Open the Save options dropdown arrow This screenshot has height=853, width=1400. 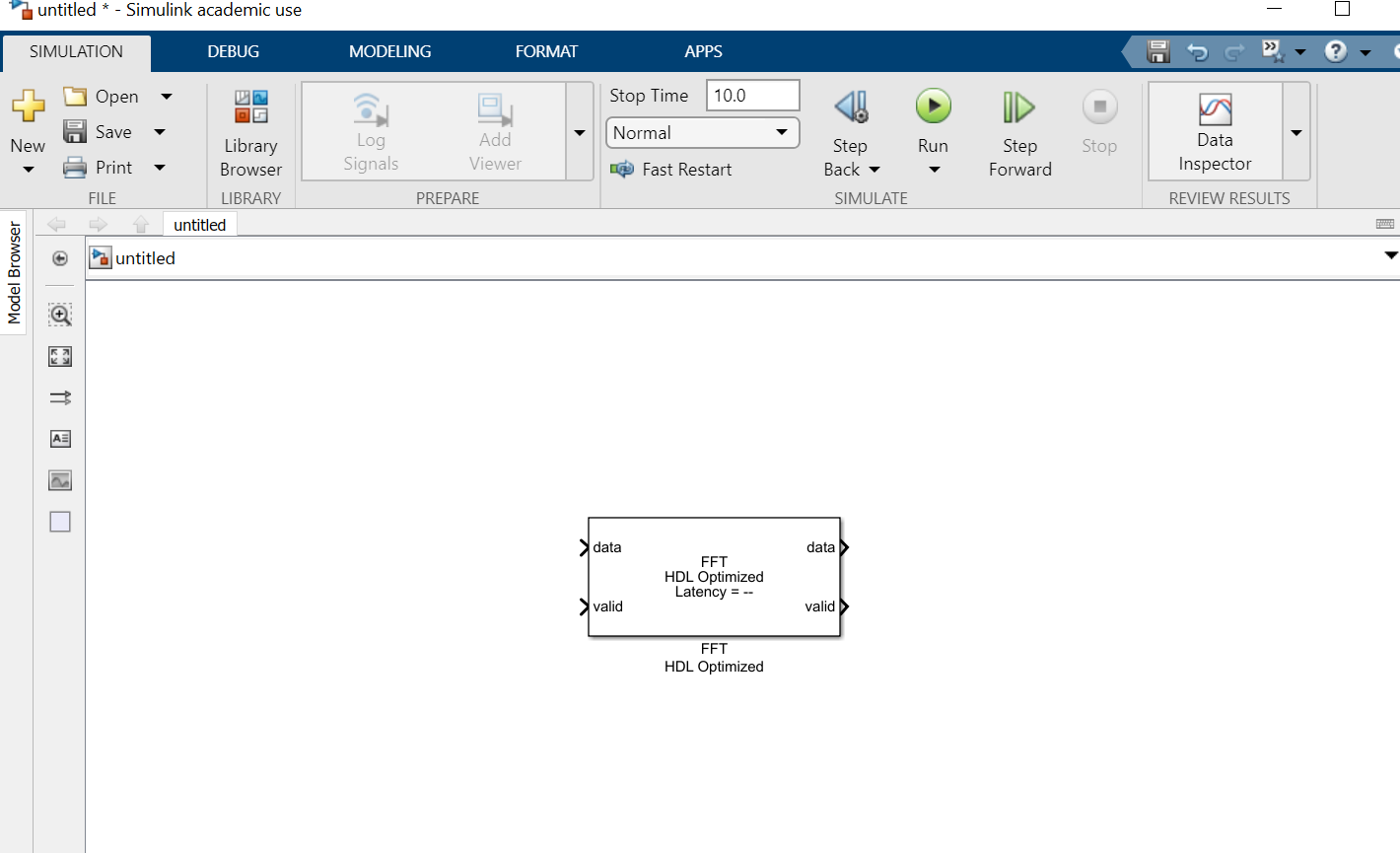[160, 132]
